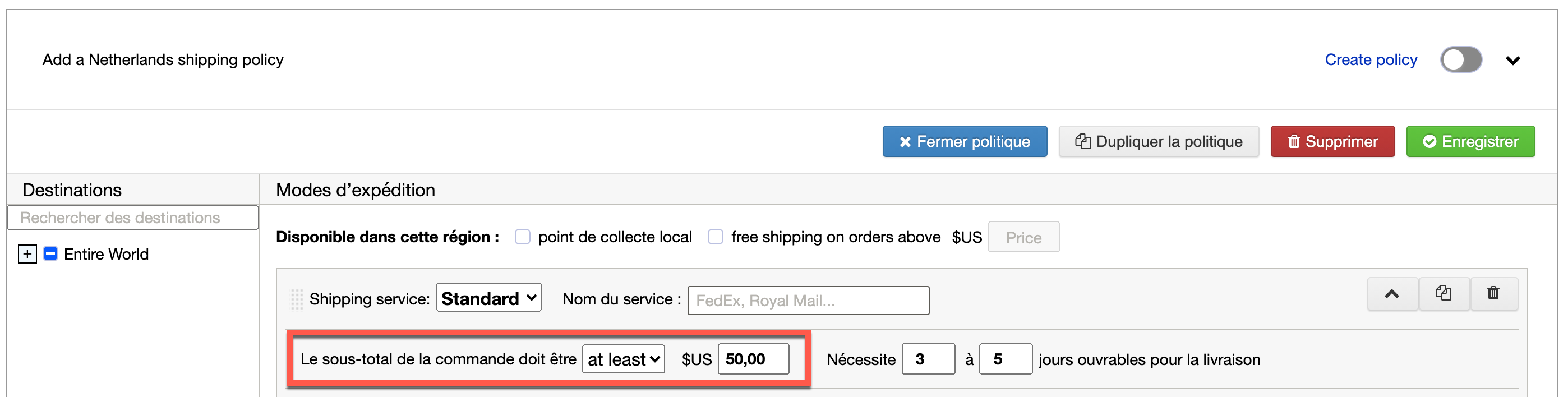Click the Nom du service text field
This screenshot has height=397, width=1568.
[808, 301]
